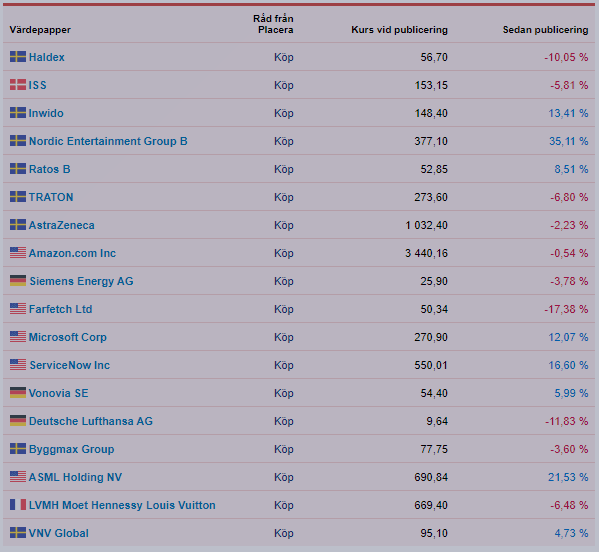
Task: Click the flag icon beside AstraZeneca
Action: pos(18,225)
